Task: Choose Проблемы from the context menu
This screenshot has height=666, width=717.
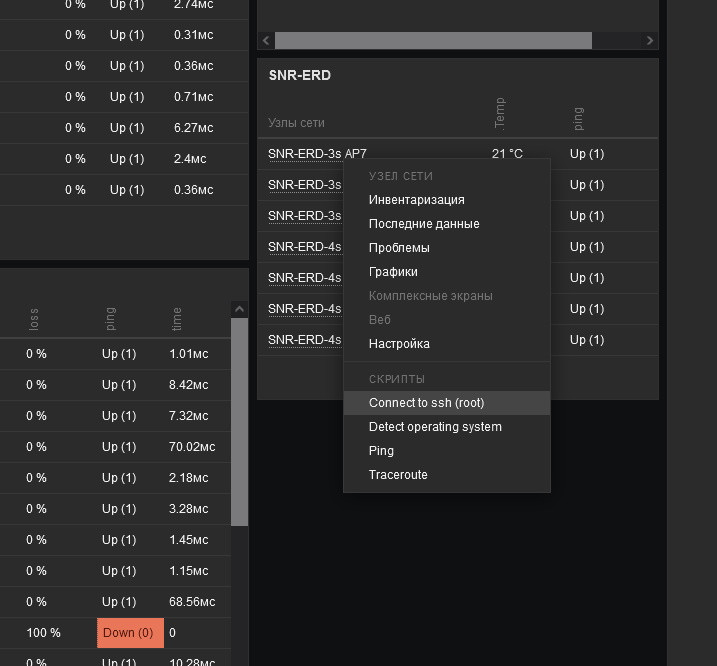Action: (x=399, y=248)
